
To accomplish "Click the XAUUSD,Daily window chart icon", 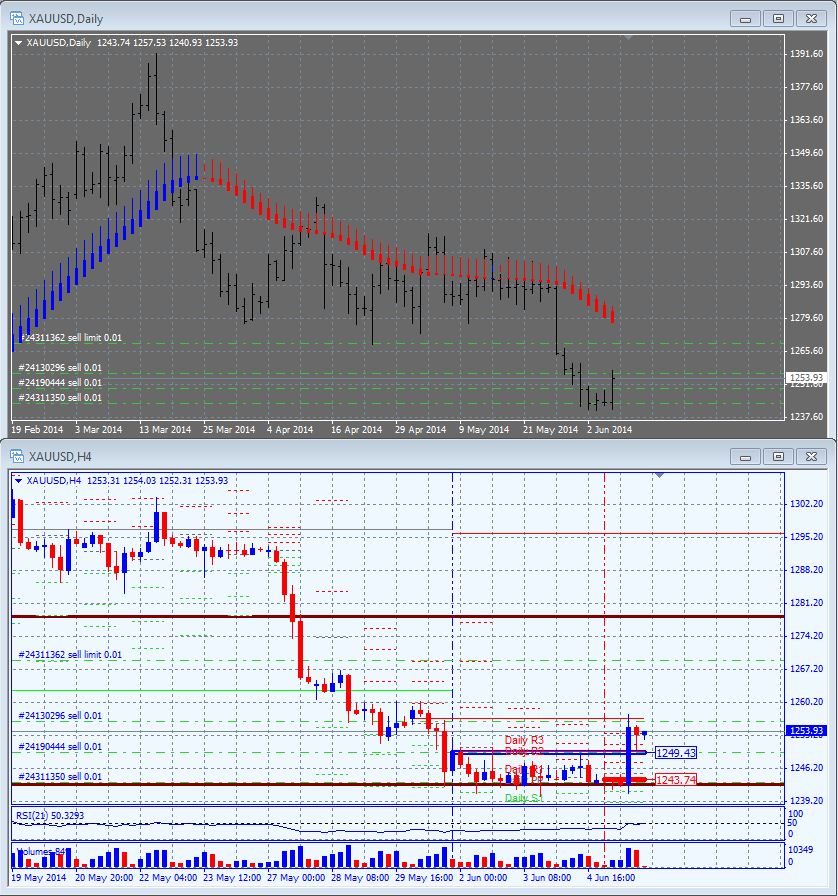I will click(17, 18).
